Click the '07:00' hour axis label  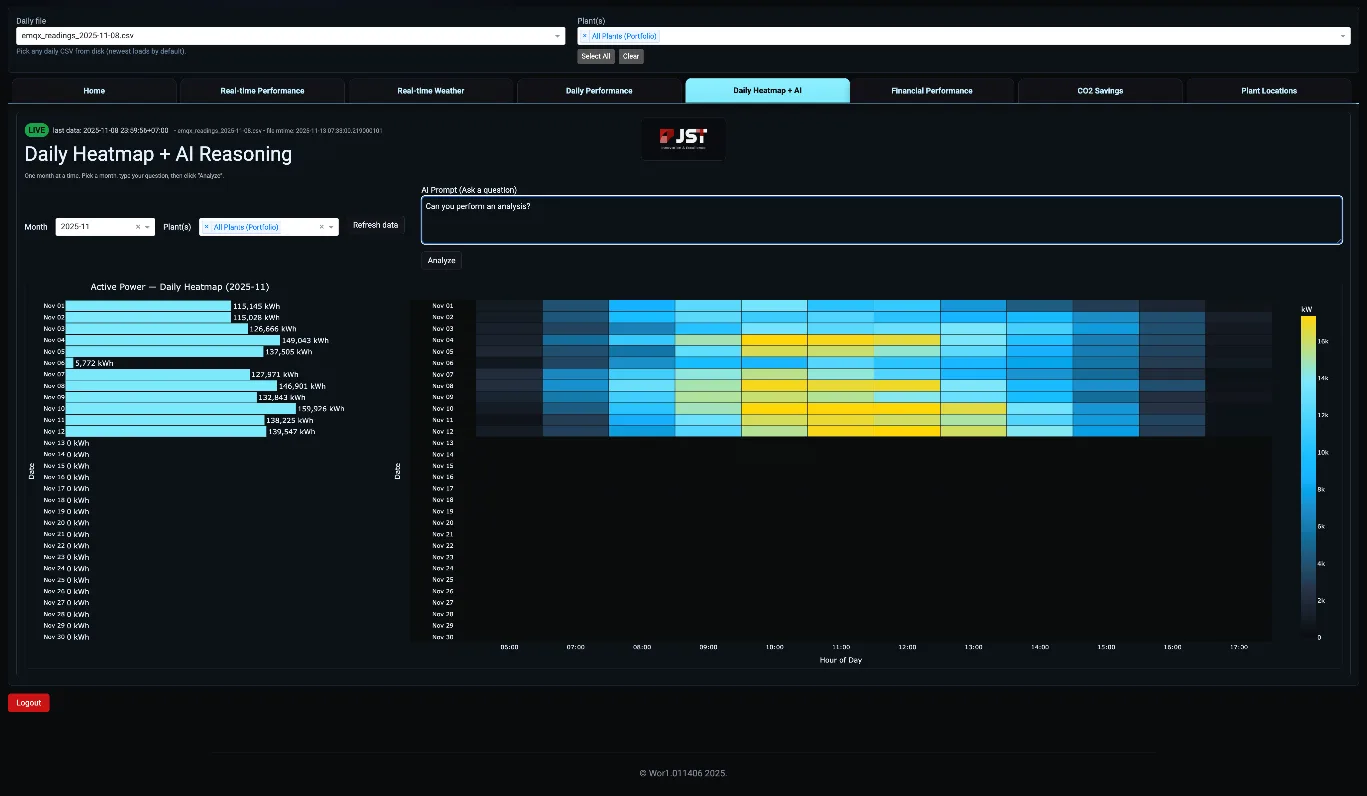pyautogui.click(x=576, y=647)
